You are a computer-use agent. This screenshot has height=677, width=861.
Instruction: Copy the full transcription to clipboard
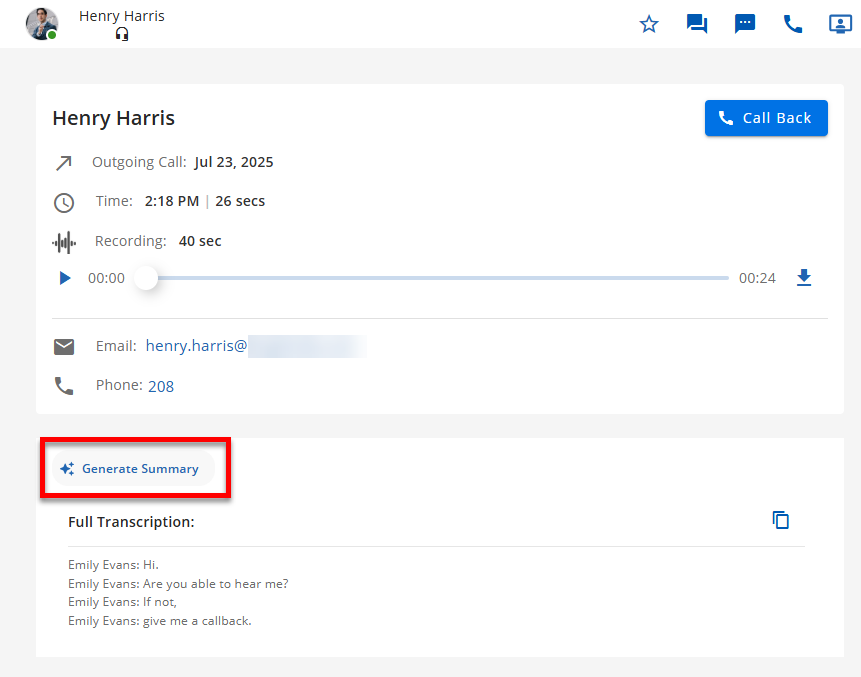[781, 520]
